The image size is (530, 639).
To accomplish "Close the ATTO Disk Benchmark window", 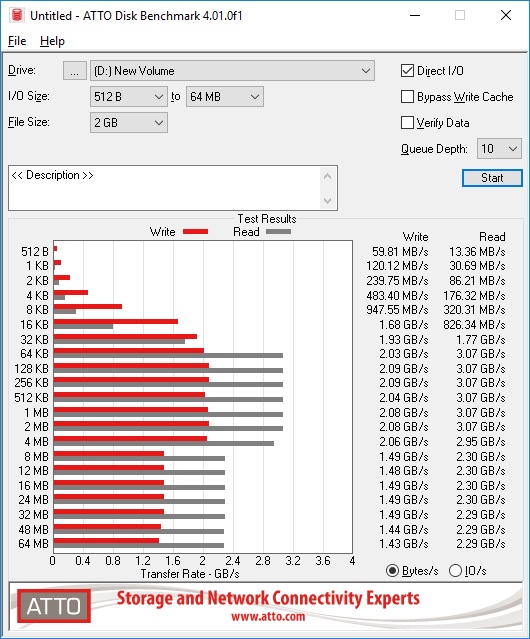I will tap(506, 15).
